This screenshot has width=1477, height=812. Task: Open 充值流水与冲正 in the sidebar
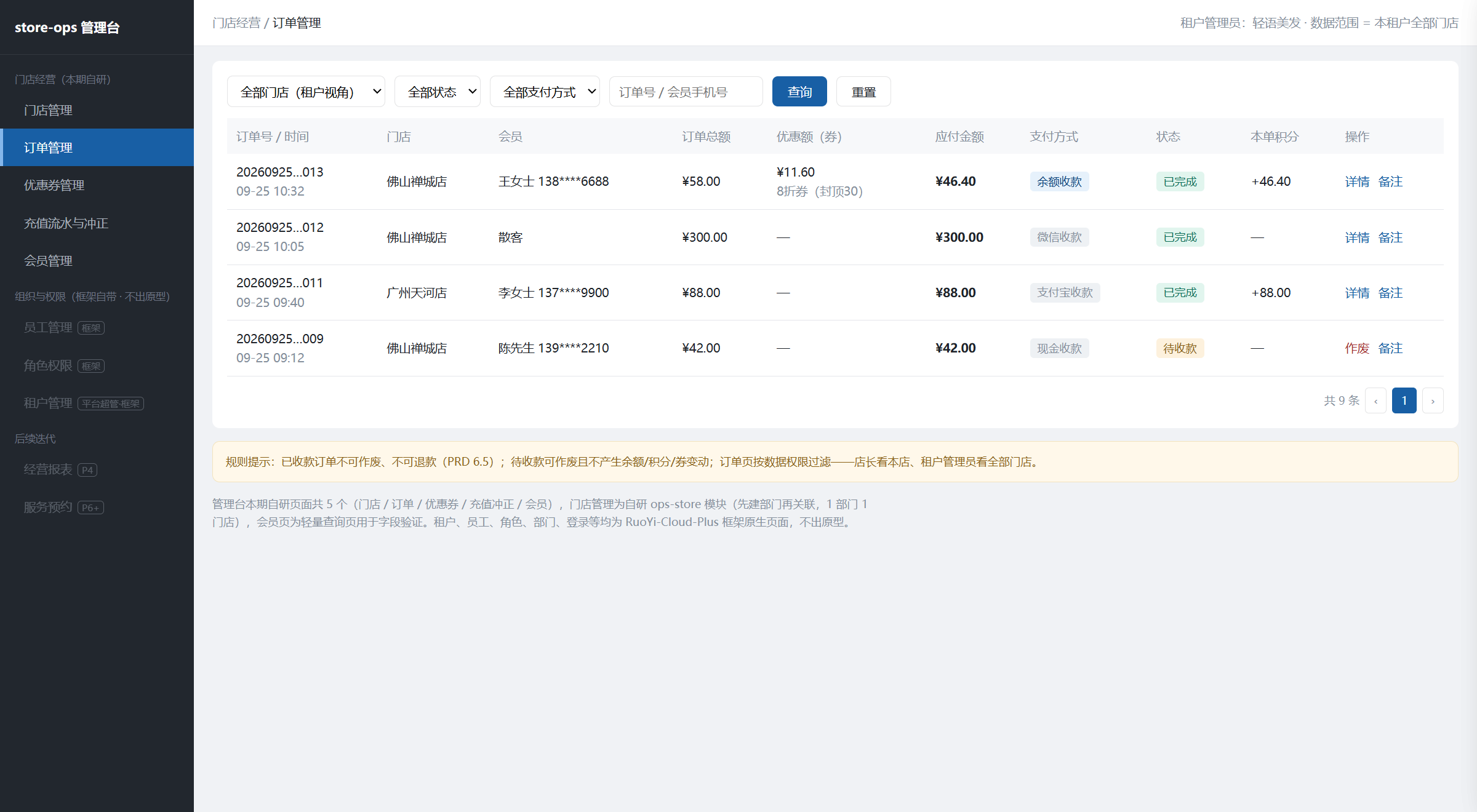coord(97,223)
